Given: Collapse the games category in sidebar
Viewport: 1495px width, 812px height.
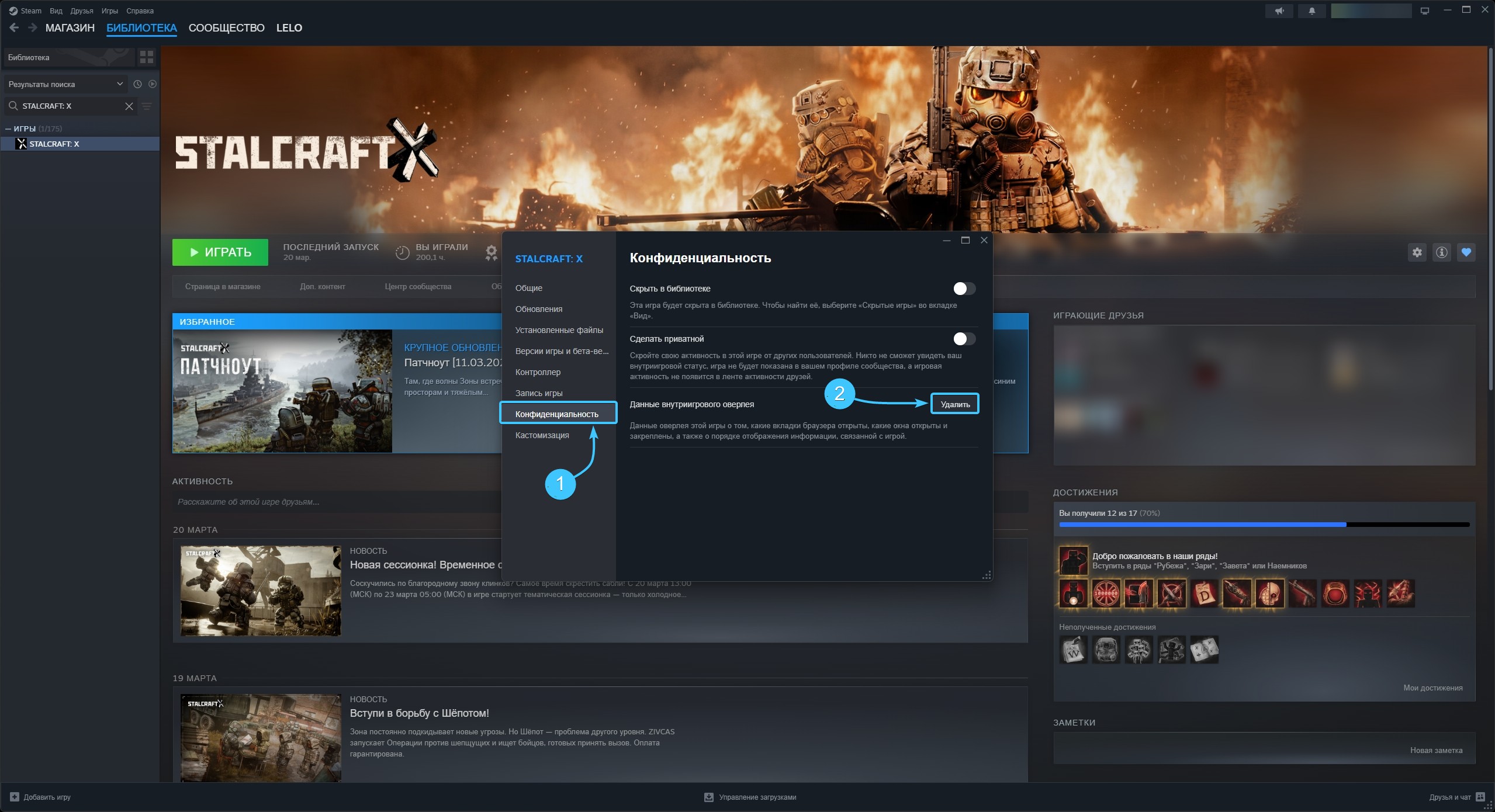Looking at the screenshot, I should coord(8,129).
